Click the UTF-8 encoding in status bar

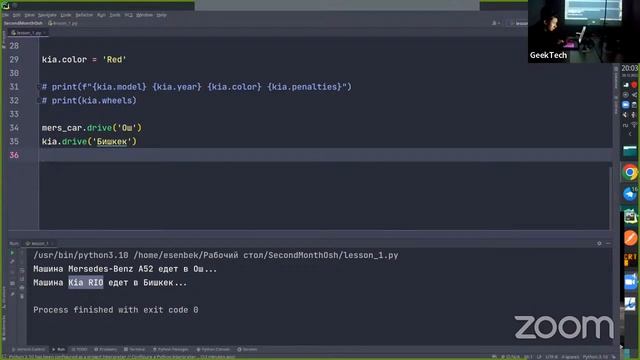point(551,357)
